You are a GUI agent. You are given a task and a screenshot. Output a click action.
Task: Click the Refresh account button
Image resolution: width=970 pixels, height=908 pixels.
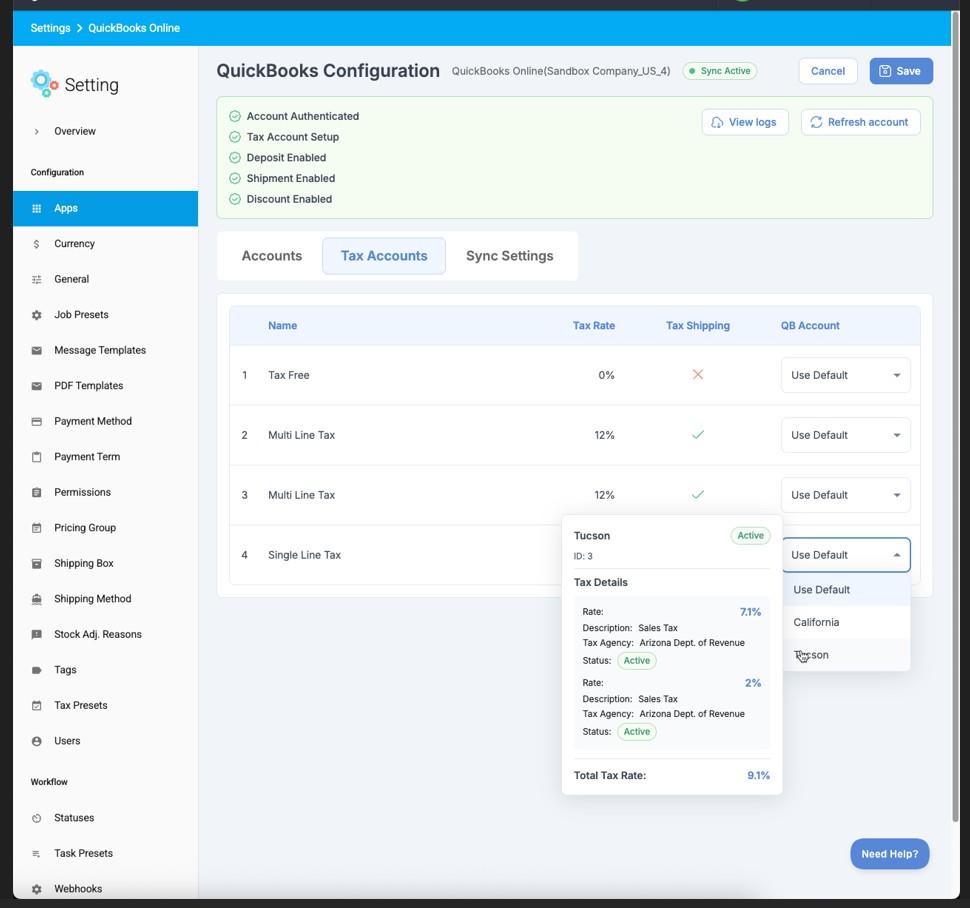[x=860, y=122]
